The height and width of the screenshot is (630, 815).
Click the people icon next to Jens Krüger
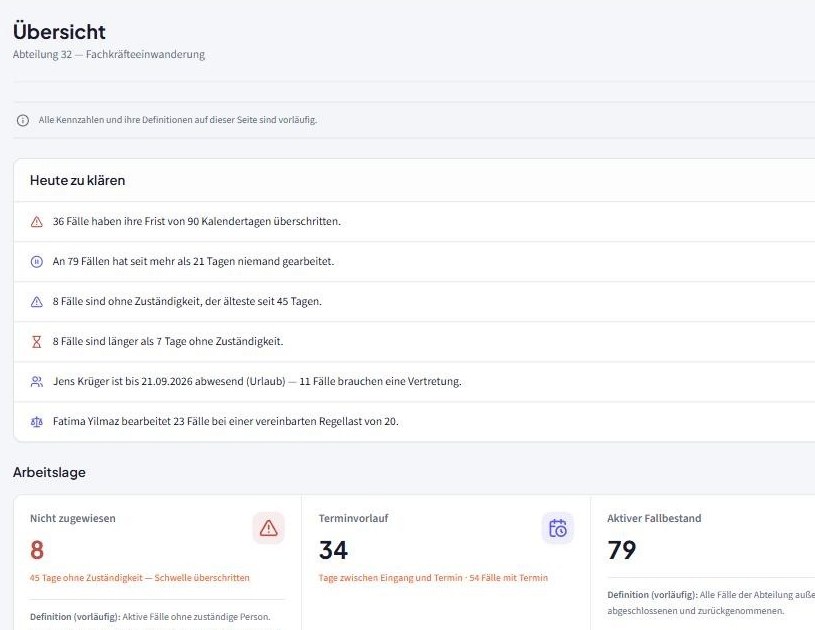point(36,382)
